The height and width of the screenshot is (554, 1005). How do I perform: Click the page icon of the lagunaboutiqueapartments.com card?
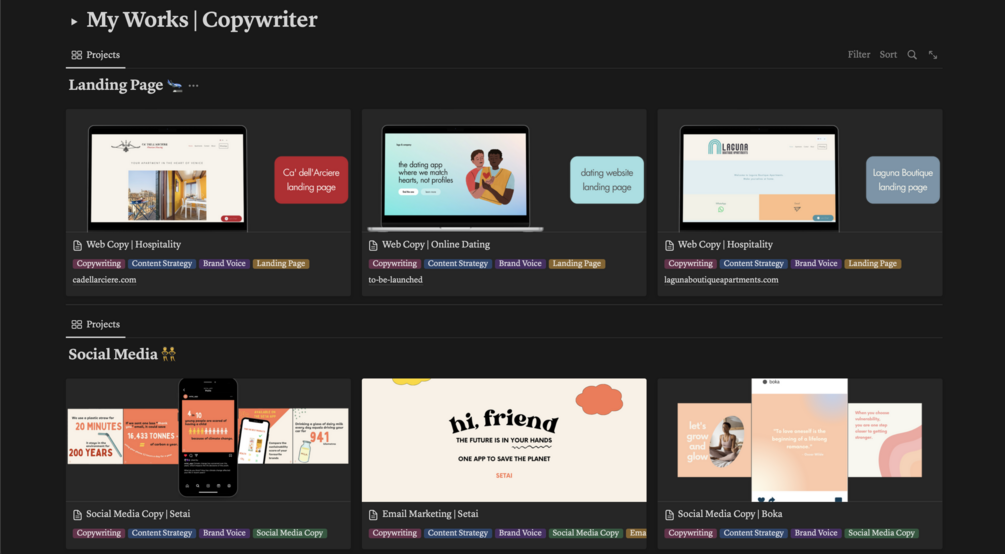click(669, 246)
